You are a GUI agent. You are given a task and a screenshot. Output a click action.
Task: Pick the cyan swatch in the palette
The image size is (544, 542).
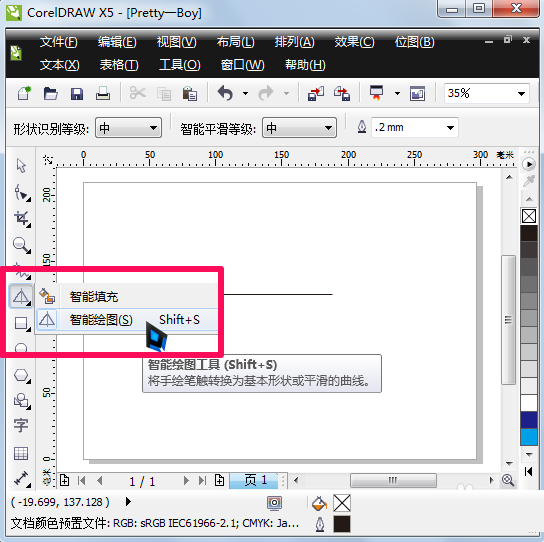pyautogui.click(x=529, y=437)
